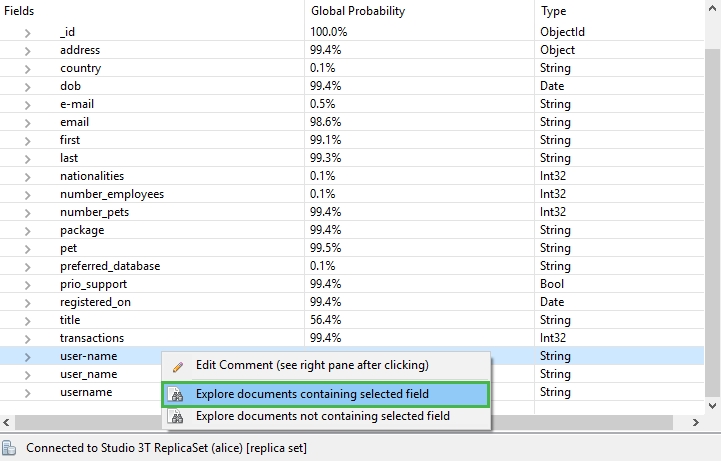
Task: Select the registered_on field name
Action: [95, 302]
